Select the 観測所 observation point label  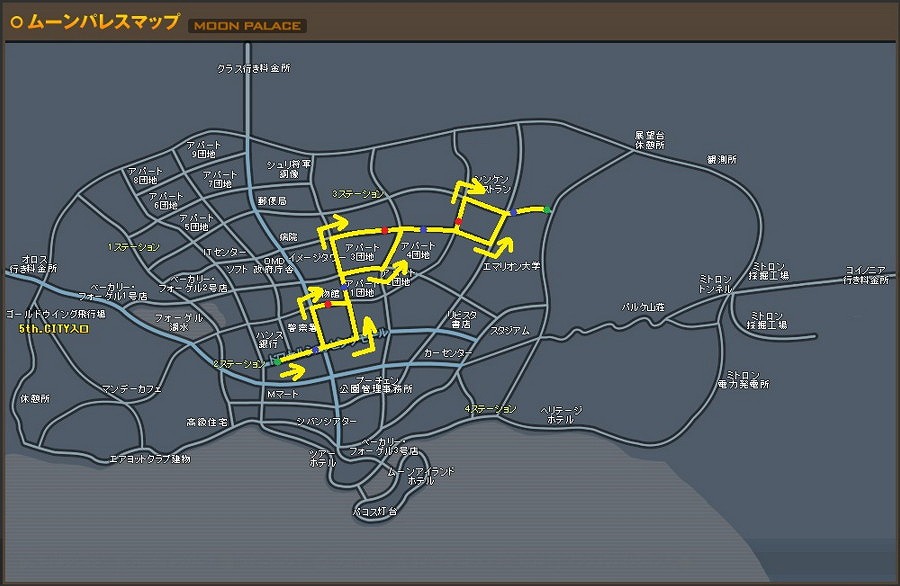721,159
